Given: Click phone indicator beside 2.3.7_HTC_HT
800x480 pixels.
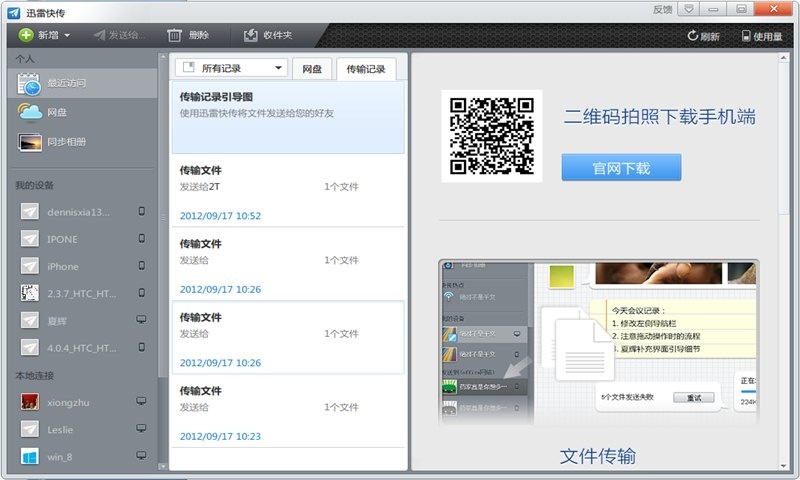Looking at the screenshot, I should pos(142,292).
